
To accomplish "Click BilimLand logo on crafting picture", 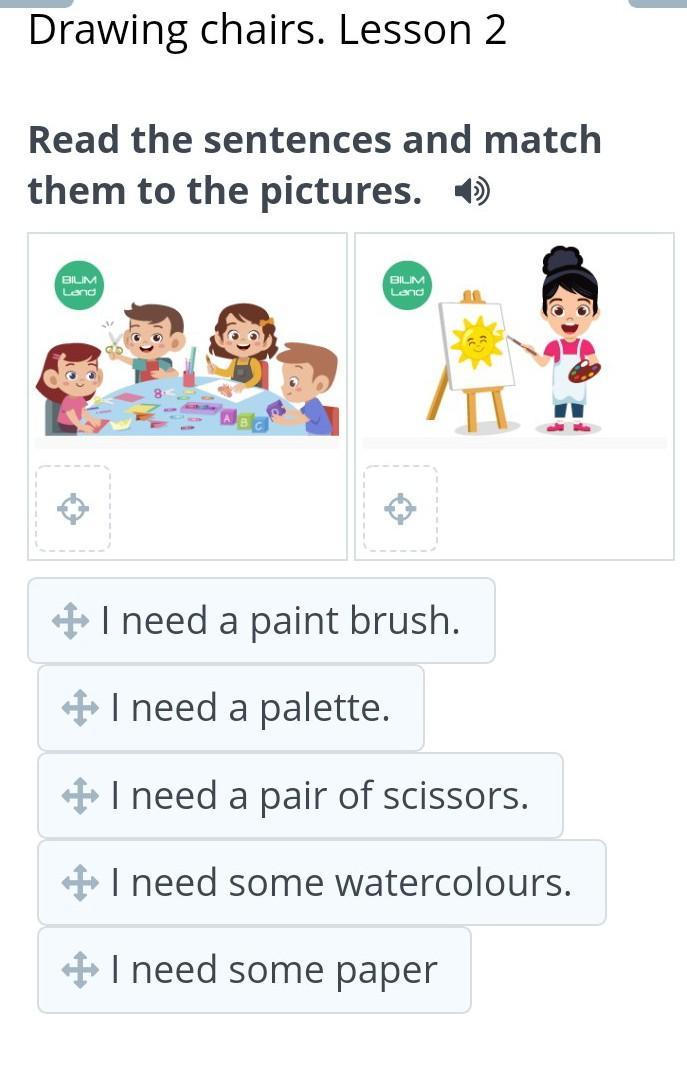I will pos(79,286).
